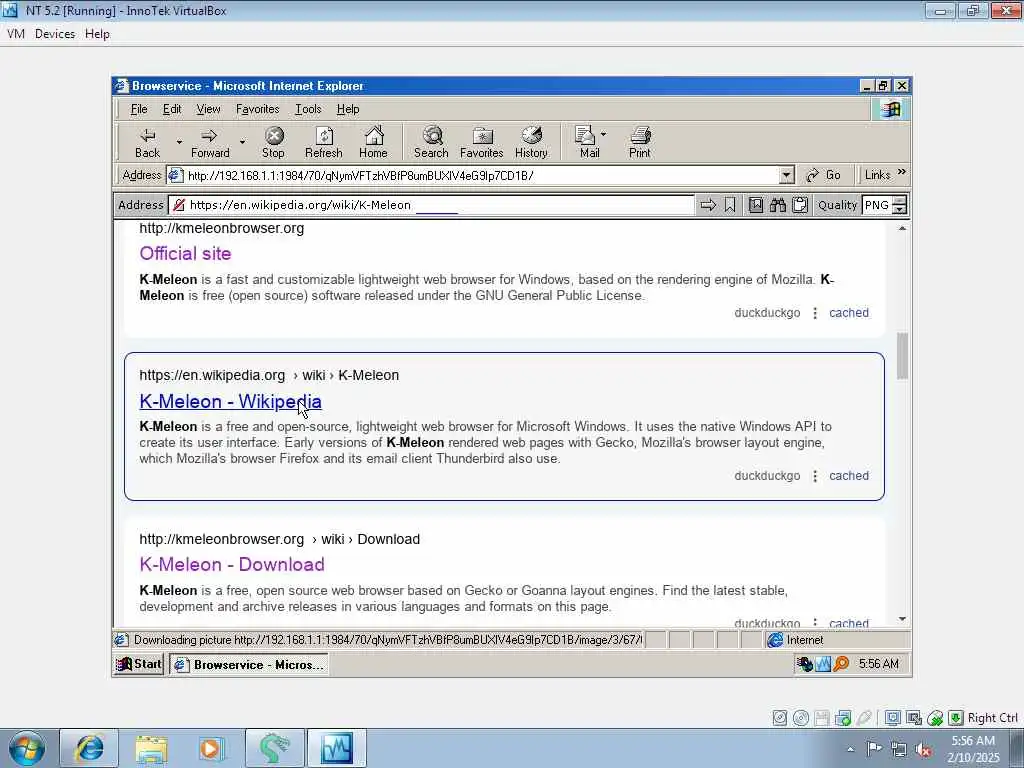Open the Favorites pane

click(482, 142)
